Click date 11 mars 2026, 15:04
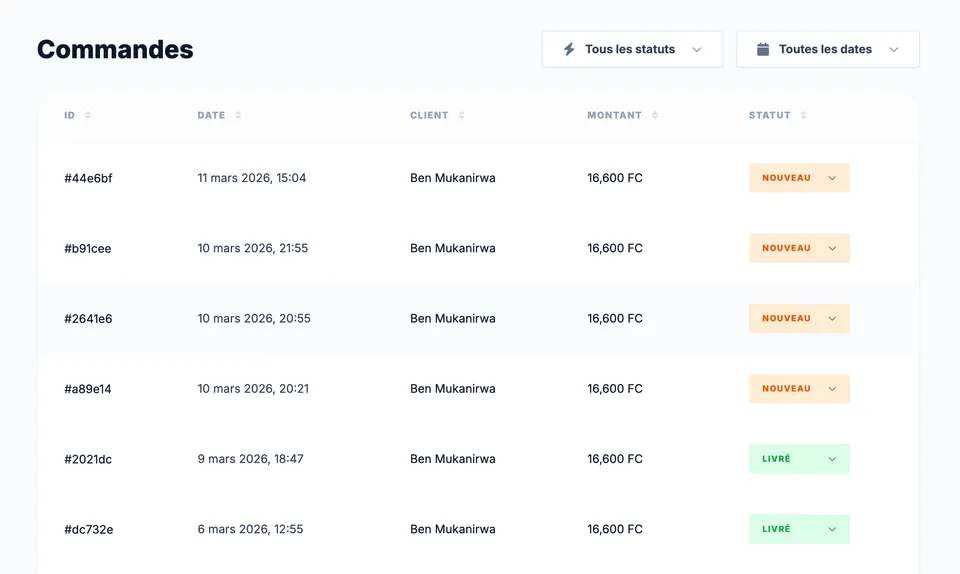This screenshot has width=960, height=574. tap(252, 178)
